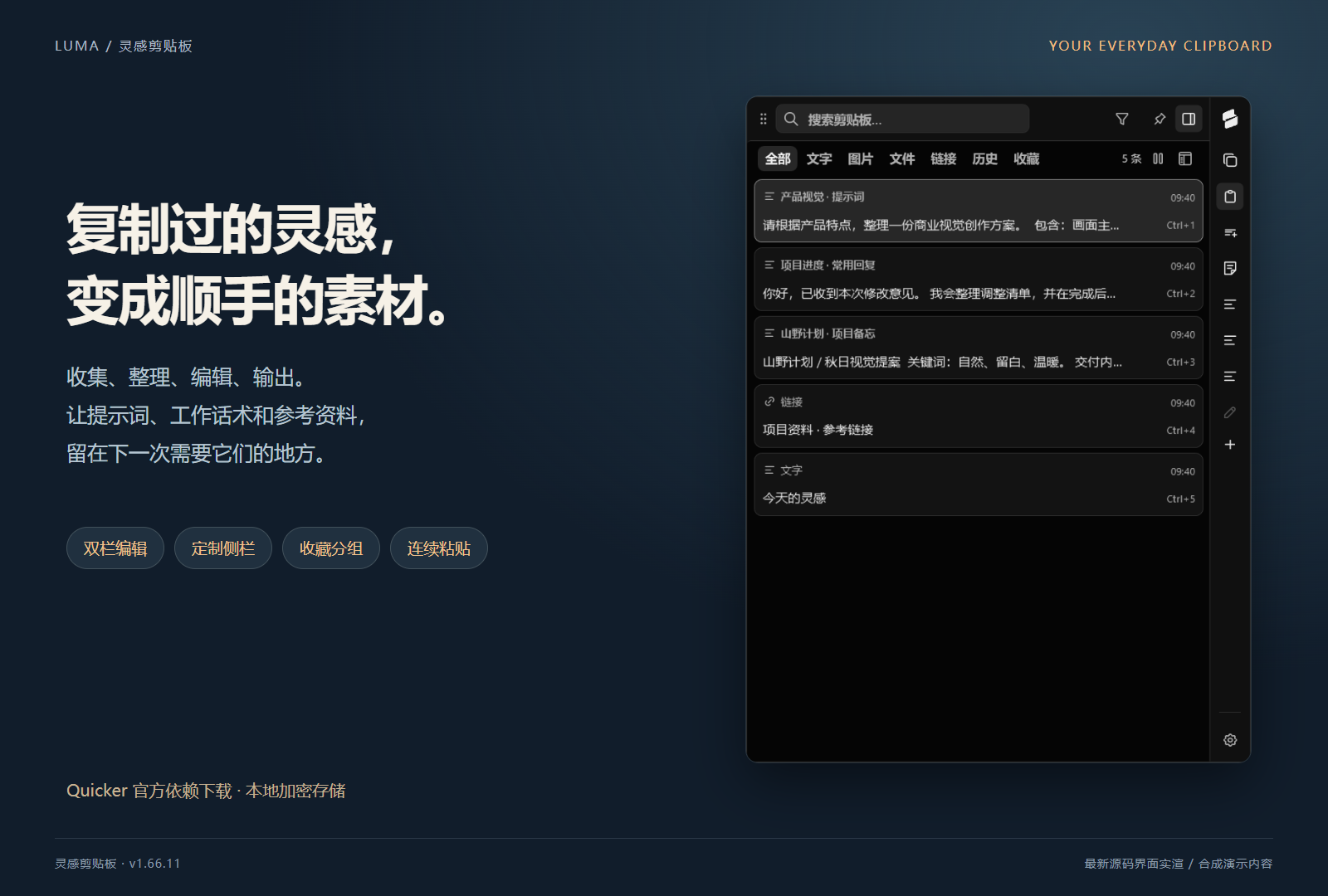Click the 09:40 time on 项目进度 entry

(x=1183, y=266)
